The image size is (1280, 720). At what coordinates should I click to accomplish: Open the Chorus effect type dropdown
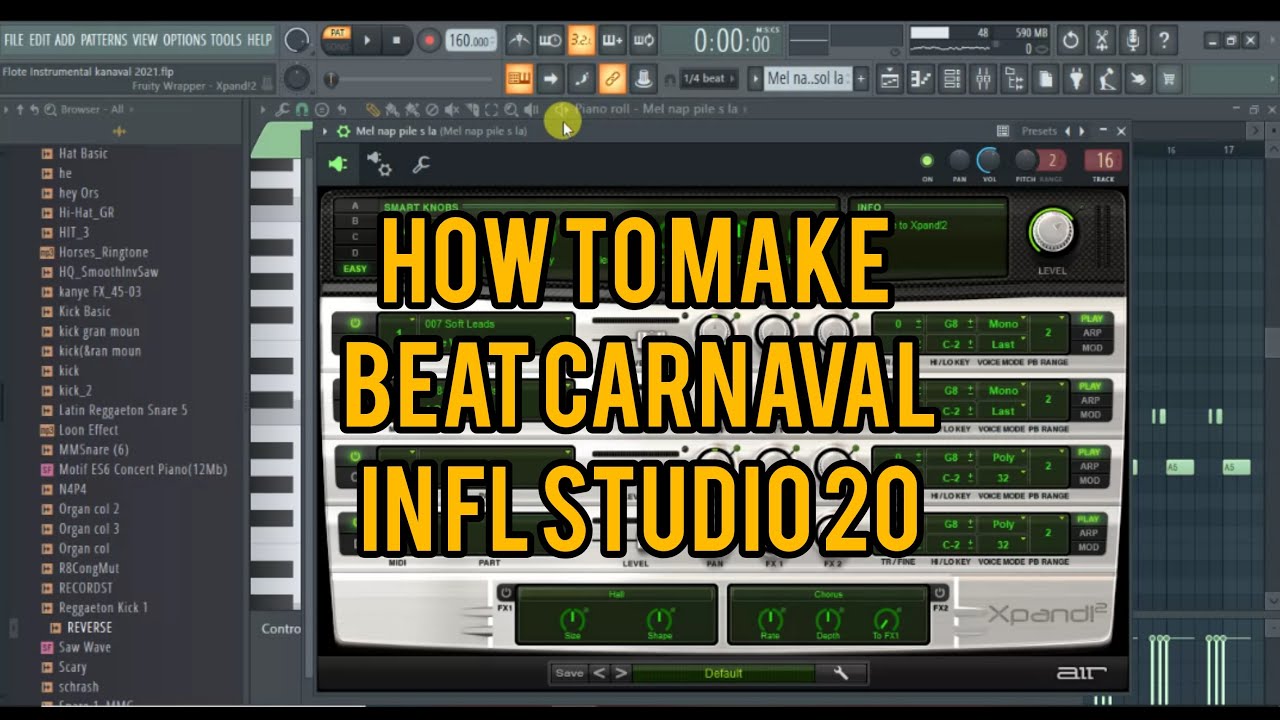pyautogui.click(x=827, y=594)
